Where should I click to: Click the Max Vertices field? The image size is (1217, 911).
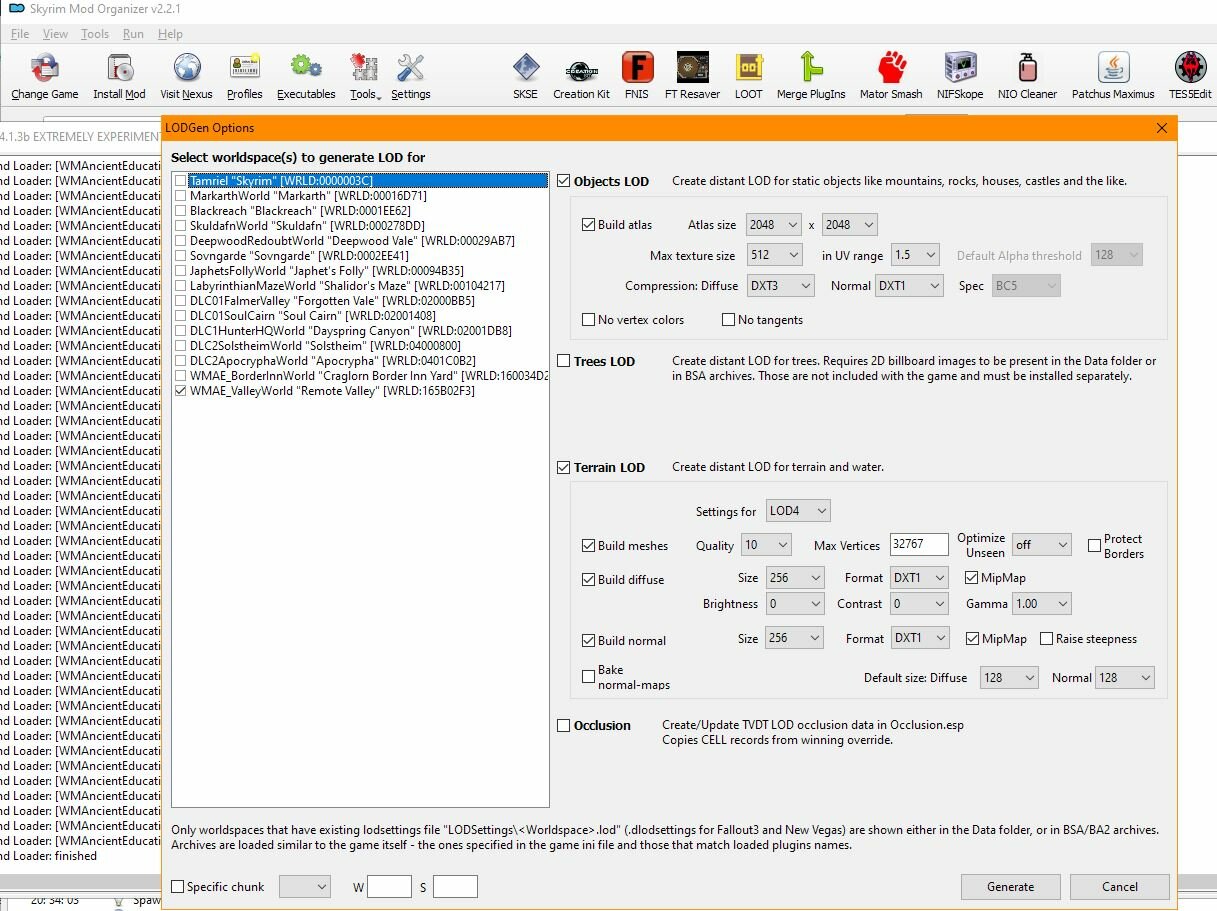919,545
